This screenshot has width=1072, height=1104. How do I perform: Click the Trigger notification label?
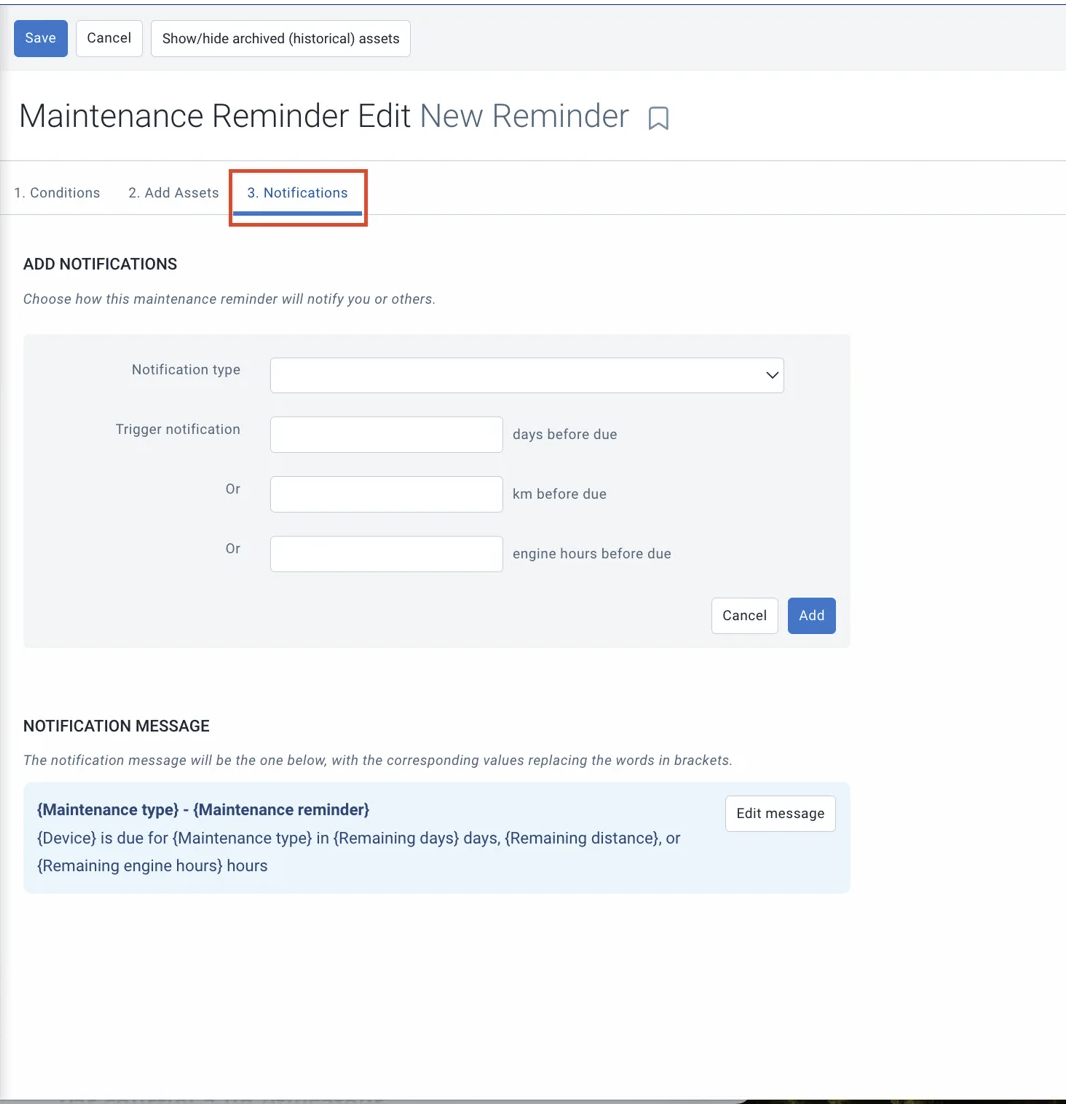click(x=178, y=430)
